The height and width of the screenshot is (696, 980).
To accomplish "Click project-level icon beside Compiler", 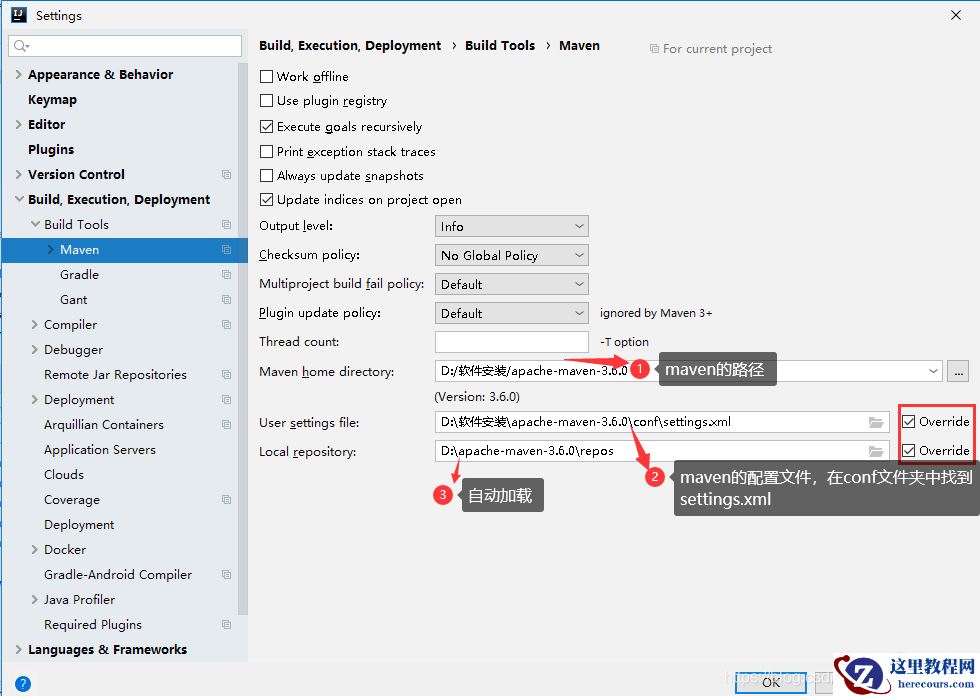I will (226, 324).
